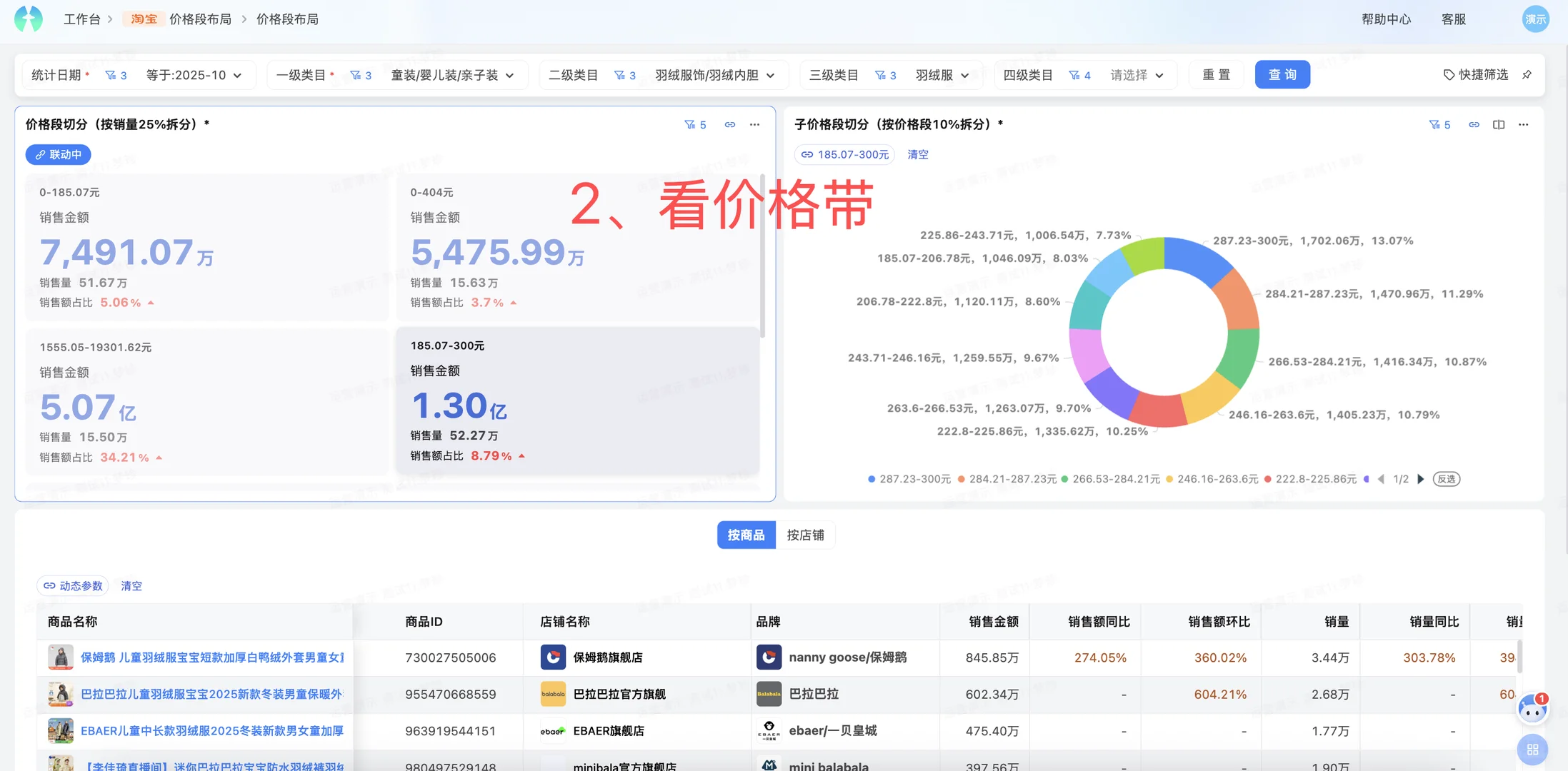Click the 动态参数 chip
The height and width of the screenshot is (771, 1568).
(73, 586)
